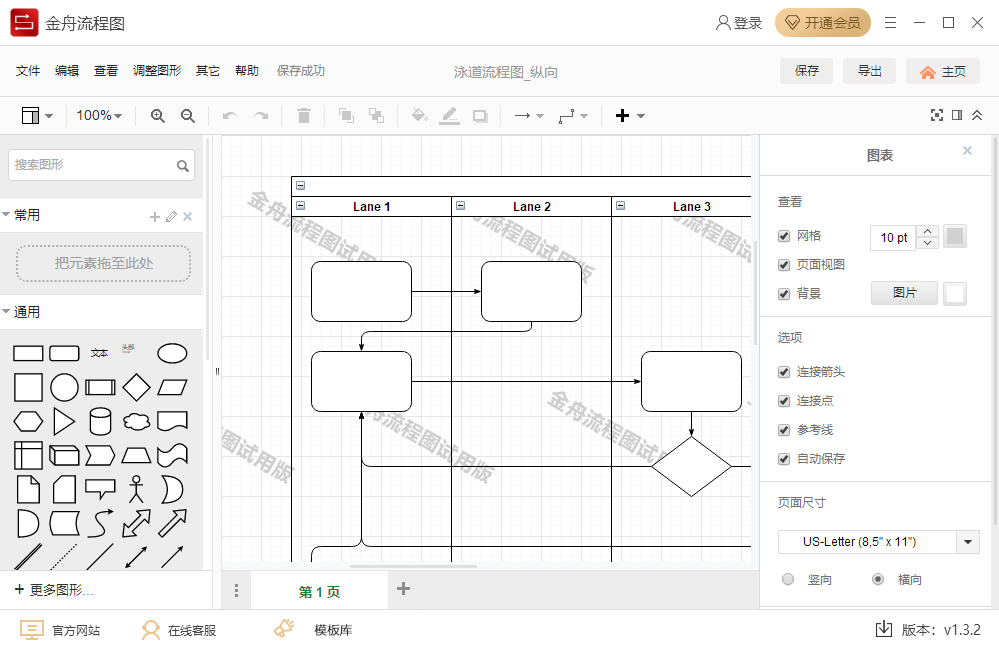Click the zoom out magnifier icon
The height and width of the screenshot is (650, 999).
[x=187, y=116]
